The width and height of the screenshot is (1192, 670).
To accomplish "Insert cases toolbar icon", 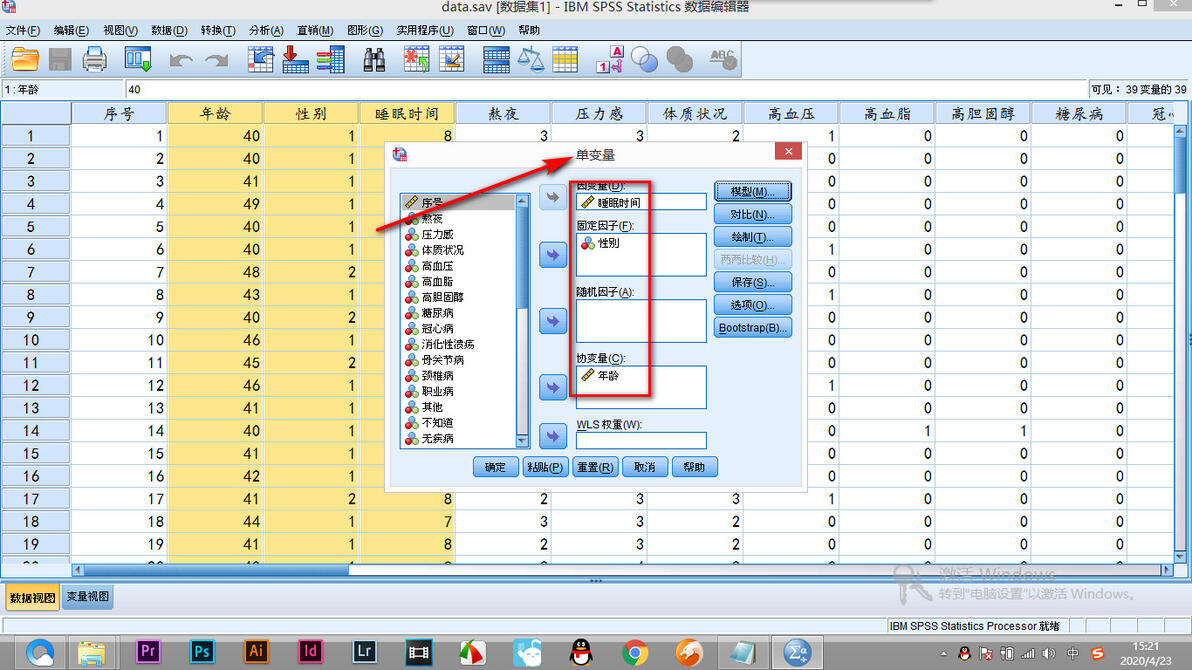I will (417, 59).
